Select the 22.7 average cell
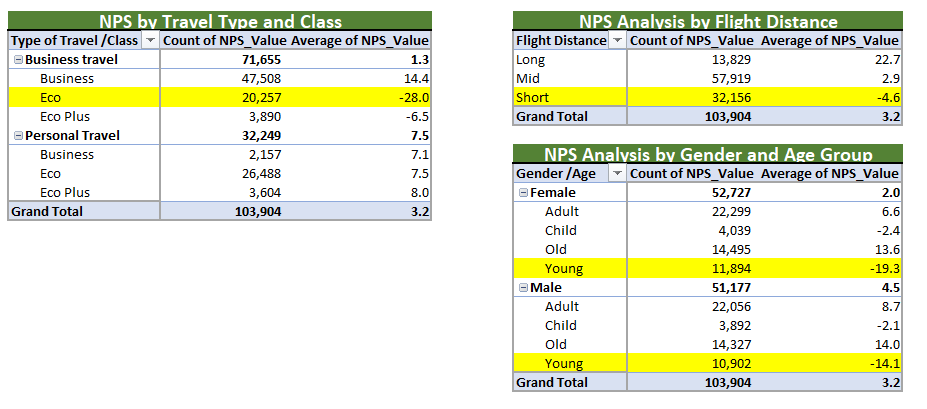The height and width of the screenshot is (409, 927). coord(887,60)
